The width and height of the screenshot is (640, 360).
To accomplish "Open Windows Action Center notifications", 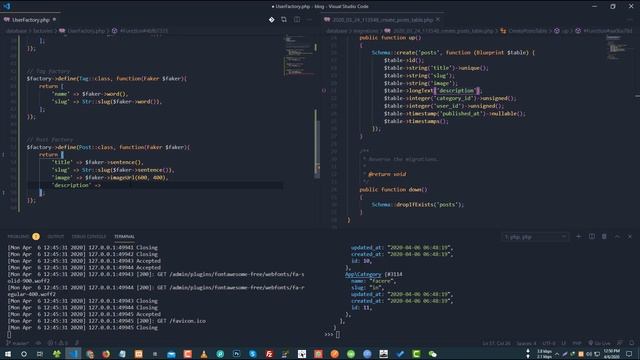I will tap(629, 354).
